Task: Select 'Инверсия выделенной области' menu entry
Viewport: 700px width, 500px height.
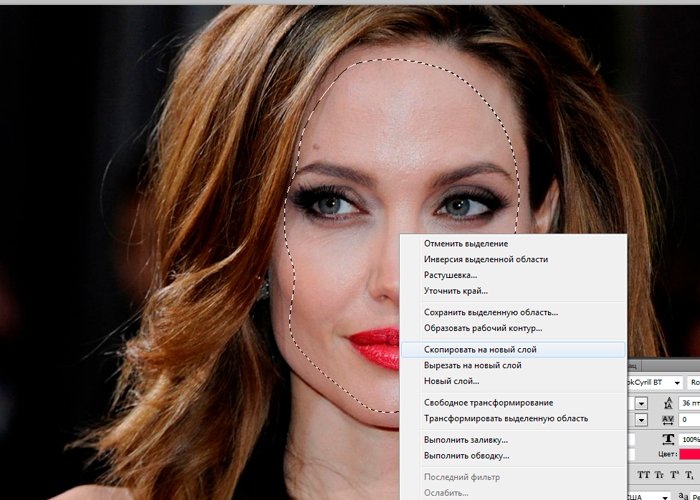Action: point(513,259)
